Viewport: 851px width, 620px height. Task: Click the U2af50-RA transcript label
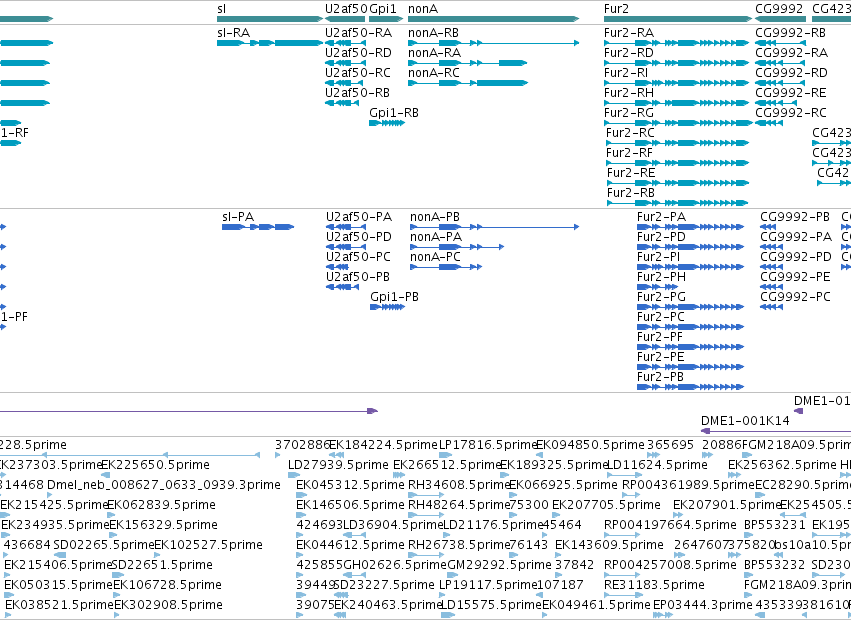point(358,33)
